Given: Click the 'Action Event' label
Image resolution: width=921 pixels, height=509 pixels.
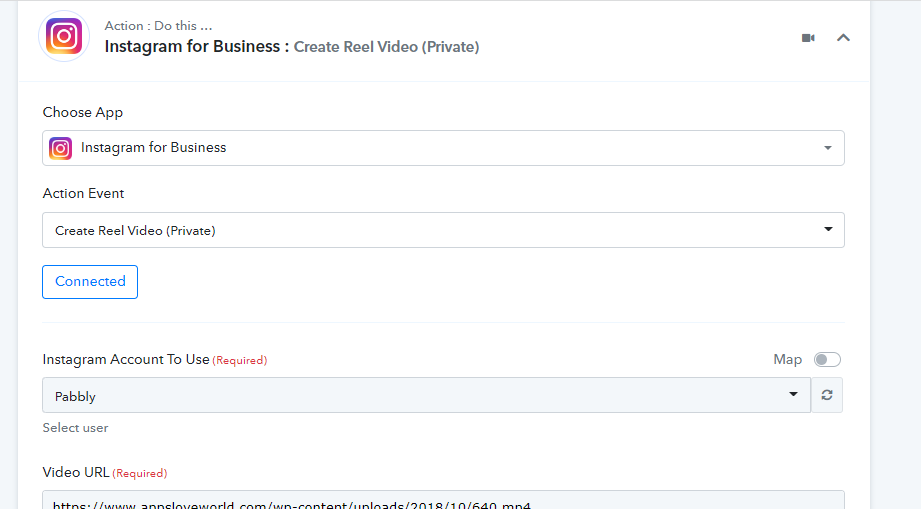Looking at the screenshot, I should click(83, 193).
